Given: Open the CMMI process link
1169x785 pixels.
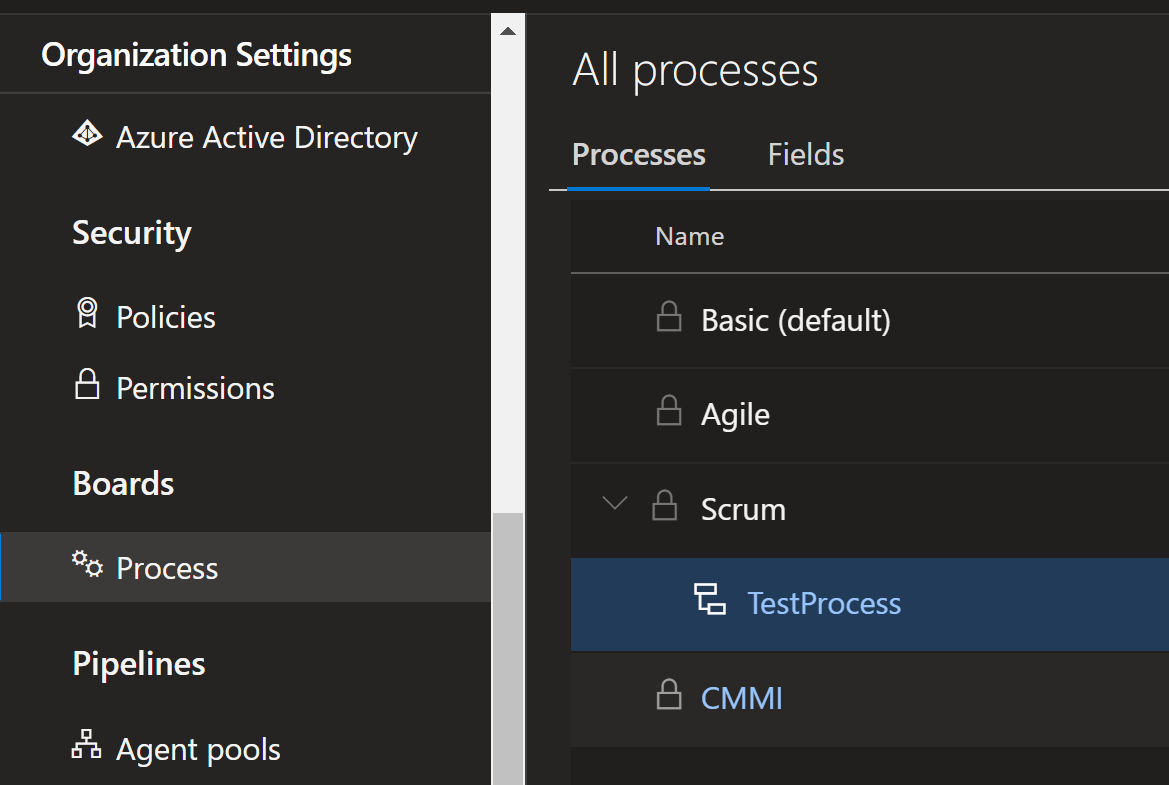Looking at the screenshot, I should (741, 696).
